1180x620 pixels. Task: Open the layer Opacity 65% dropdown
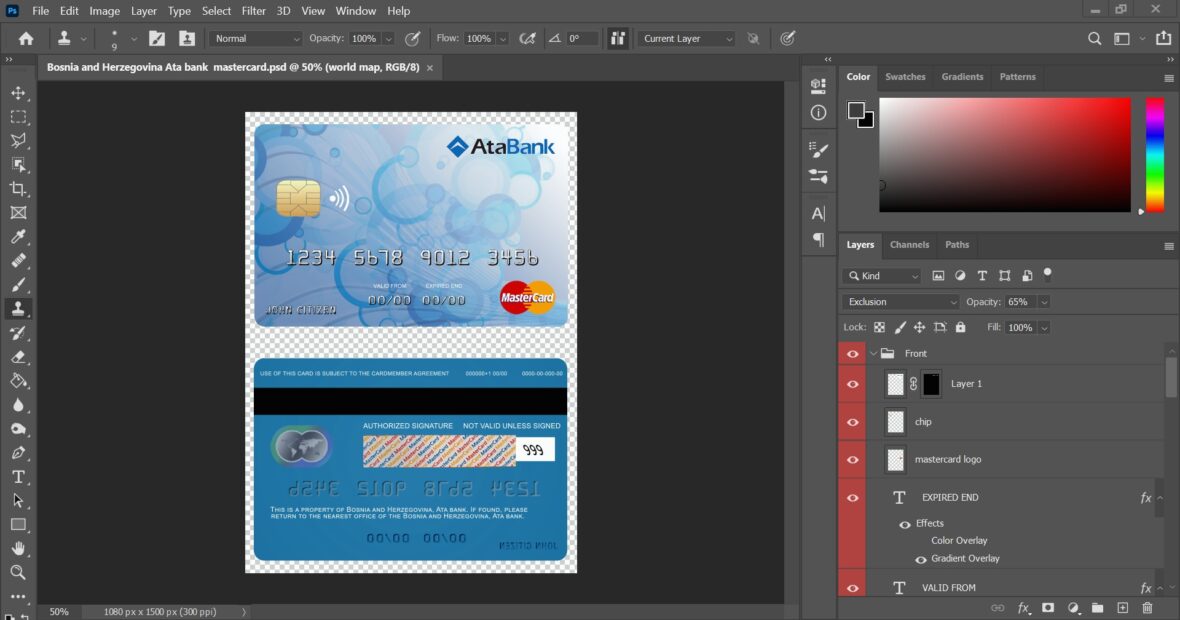(1044, 302)
